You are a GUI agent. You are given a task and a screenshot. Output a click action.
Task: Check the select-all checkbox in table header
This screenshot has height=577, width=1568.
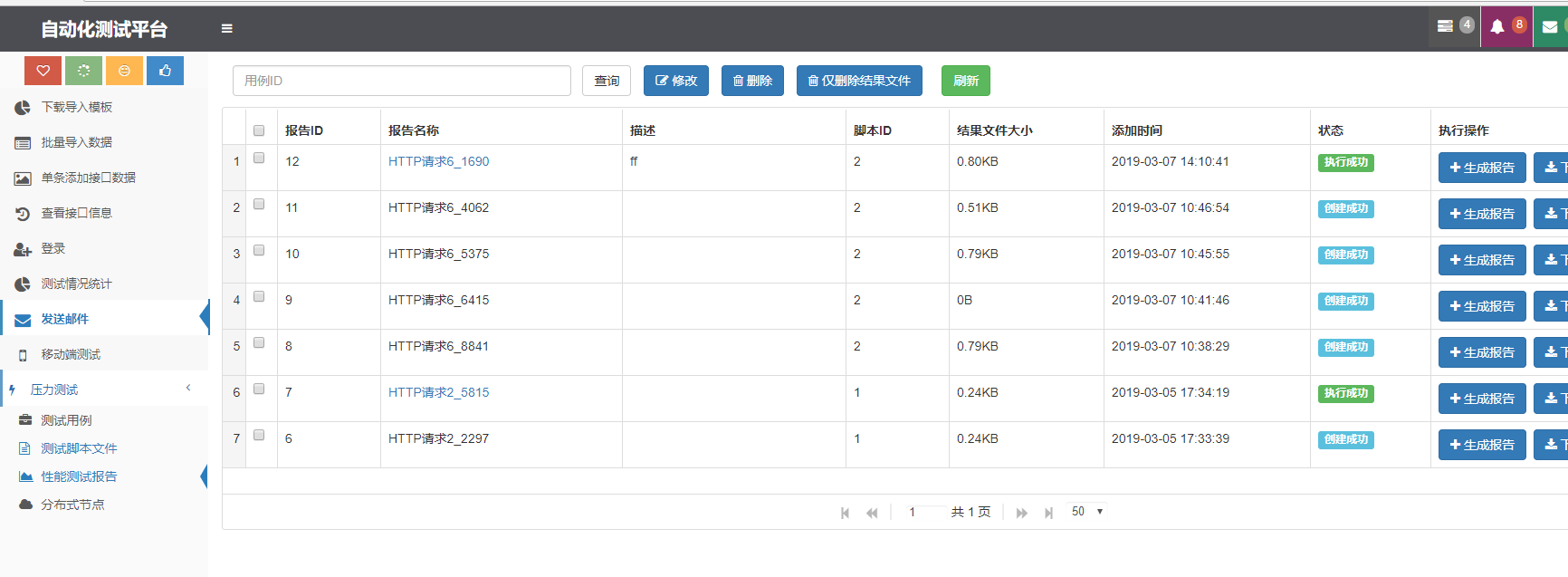tap(259, 130)
